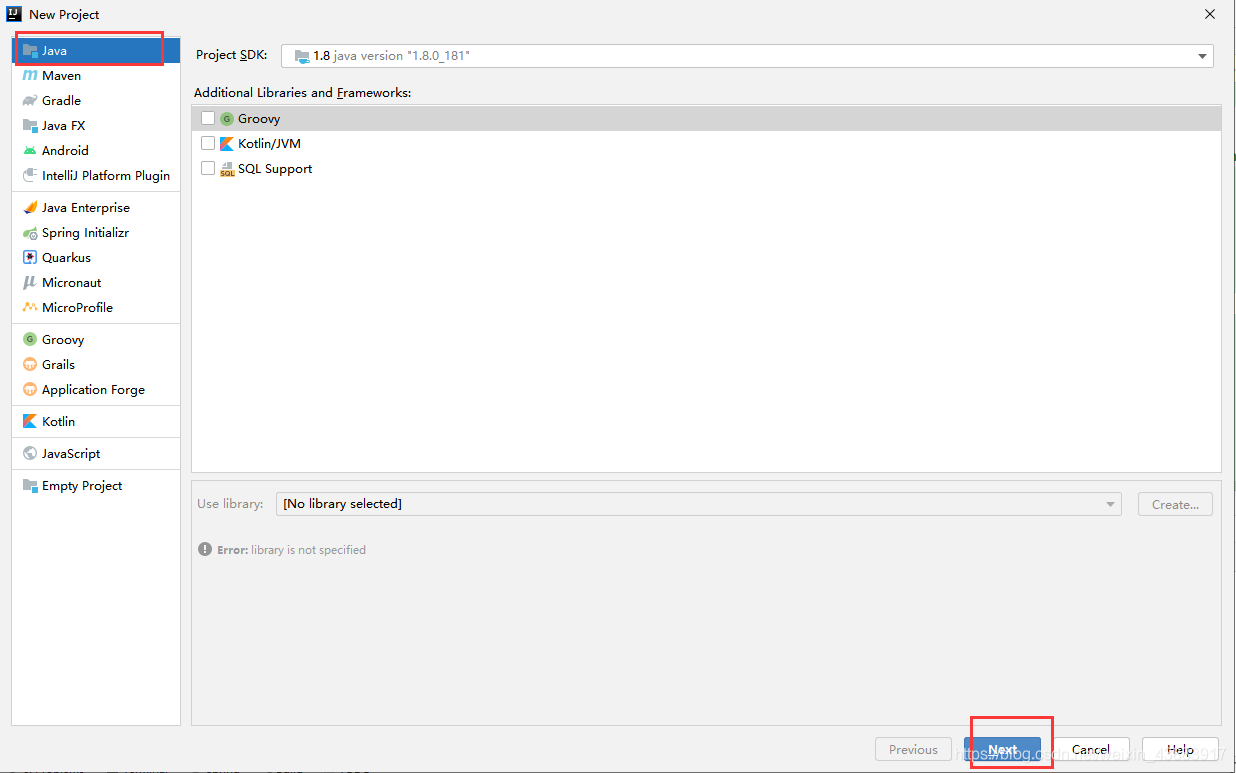1236x773 pixels.
Task: Click the error warning icon
Action: 205,549
